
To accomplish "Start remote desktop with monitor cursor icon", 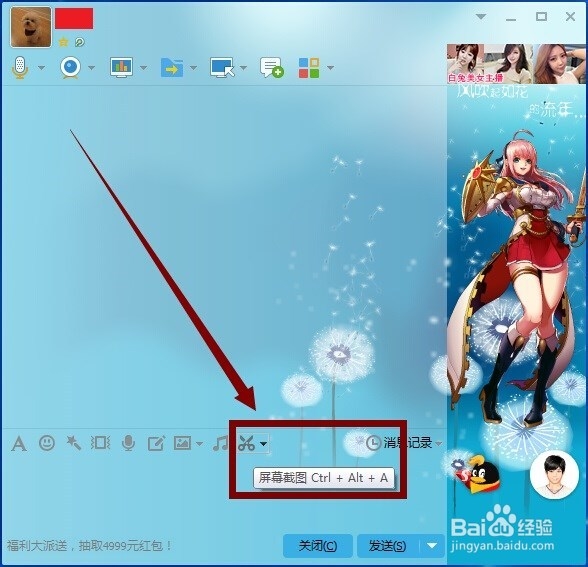I will [x=222, y=68].
